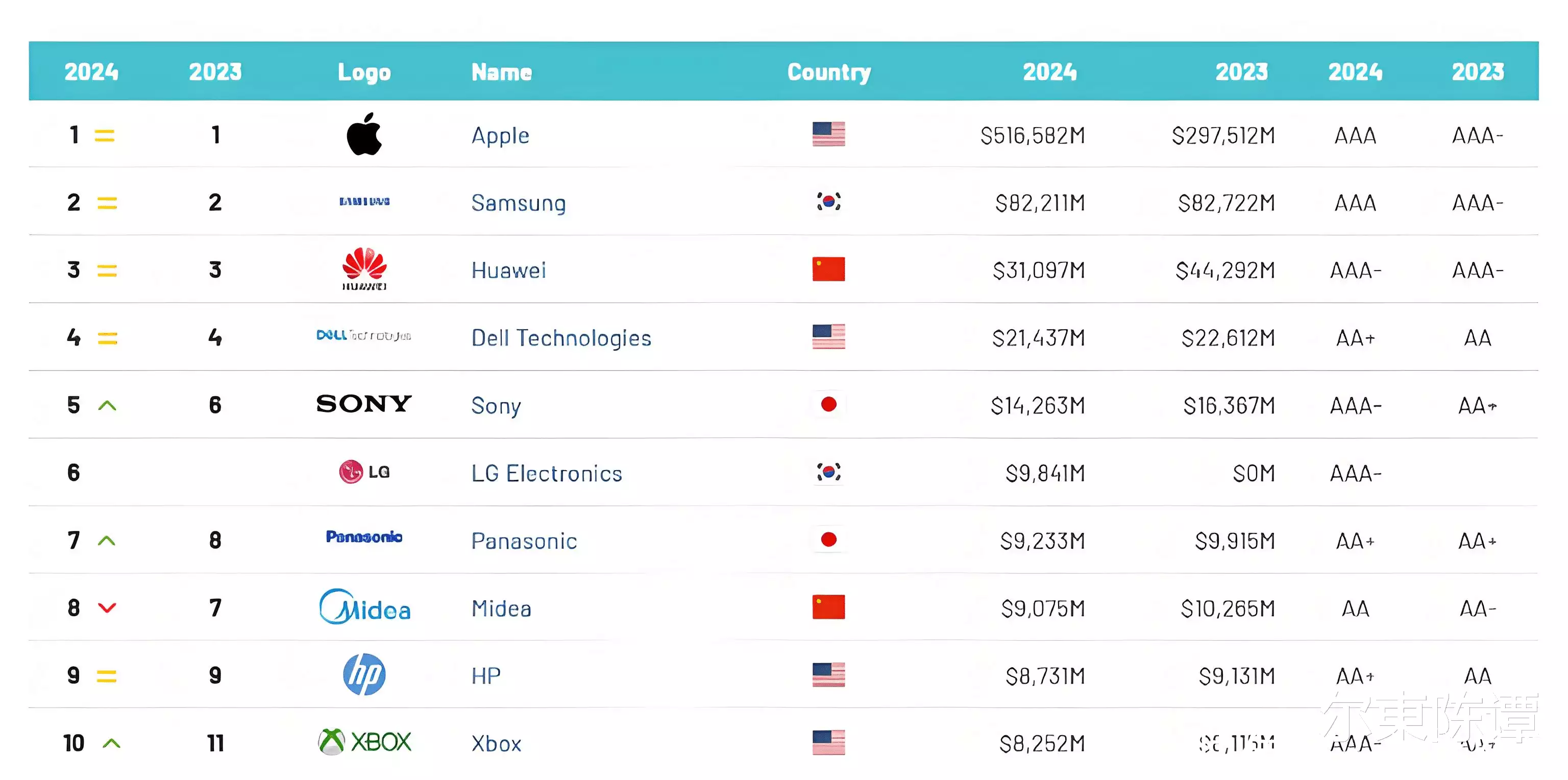Click the Apple logo icon
This screenshot has height=780, width=1568.
click(x=364, y=134)
